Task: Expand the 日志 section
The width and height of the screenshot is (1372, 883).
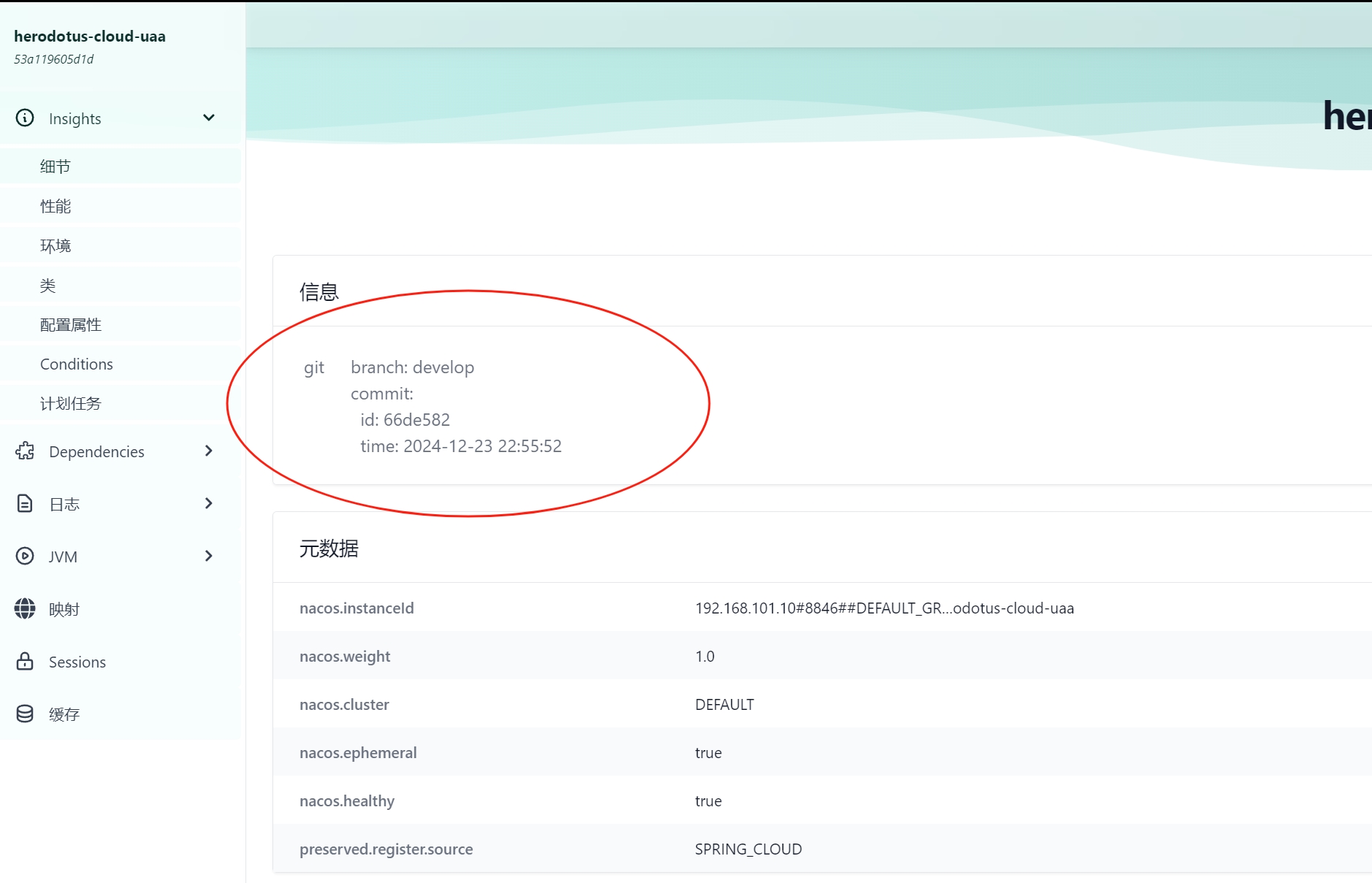Action: 209,503
